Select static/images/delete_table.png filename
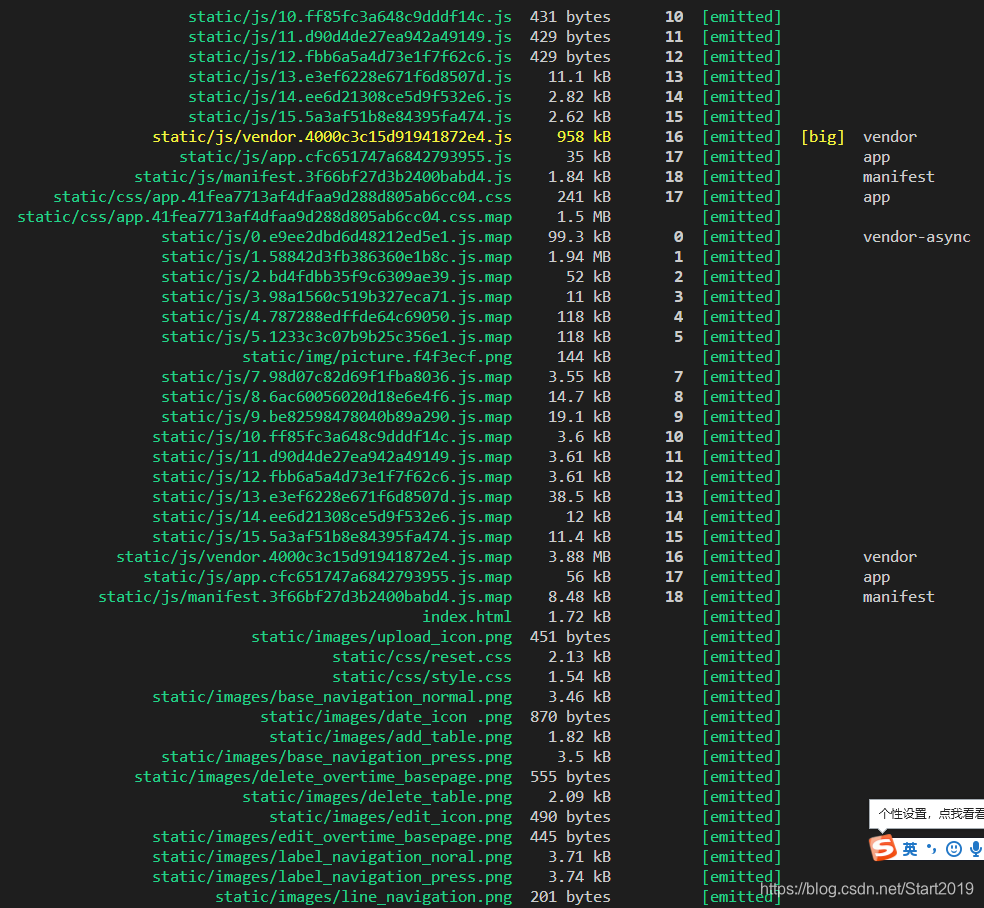 [x=377, y=797]
